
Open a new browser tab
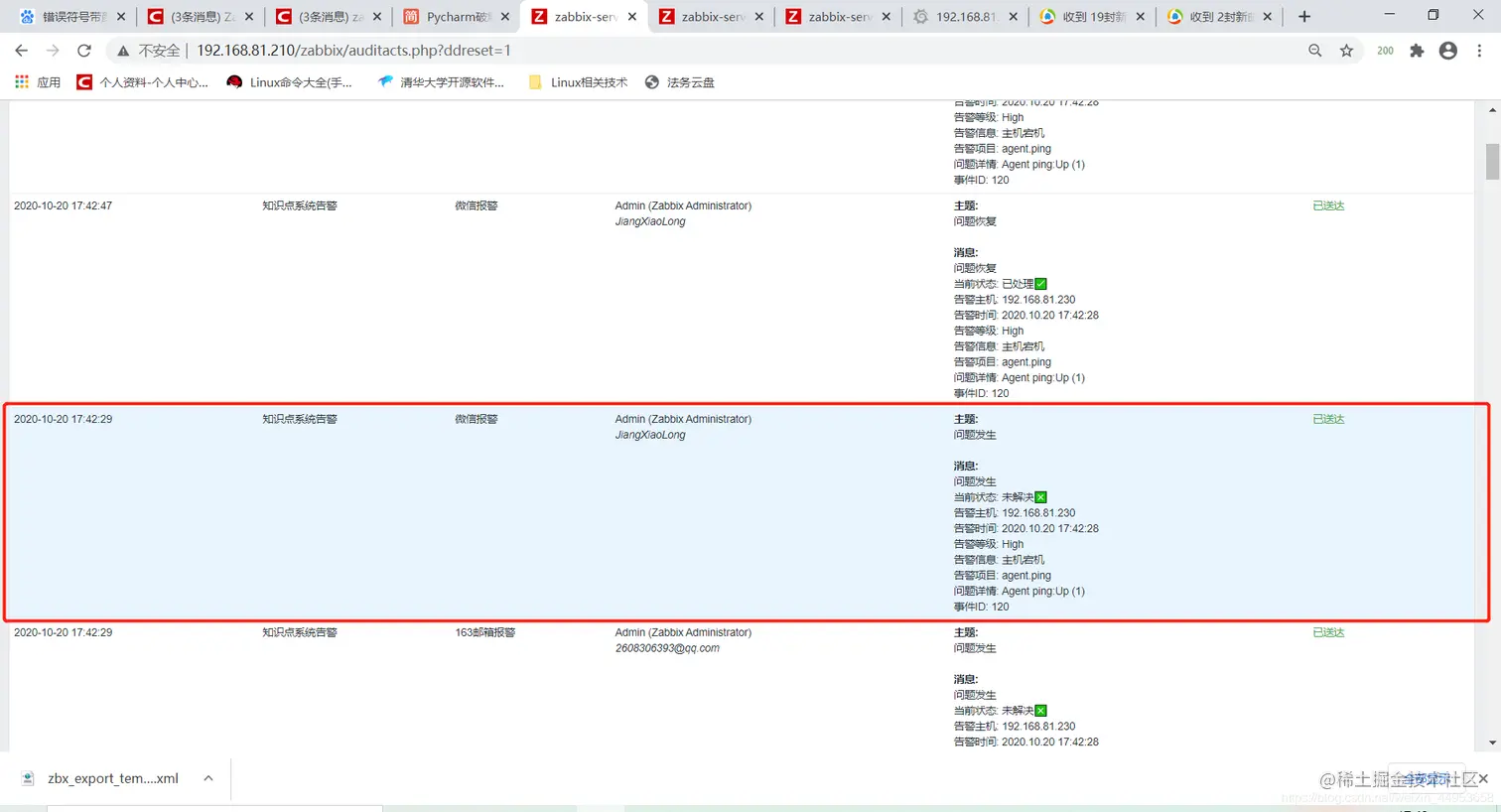coord(1304,17)
